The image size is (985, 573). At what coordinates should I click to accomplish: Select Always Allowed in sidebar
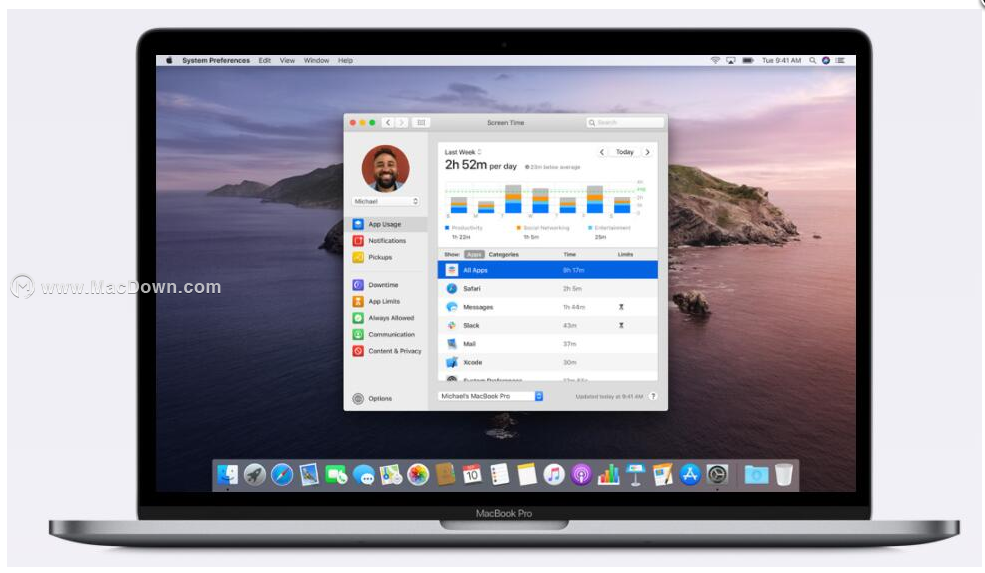point(385,318)
